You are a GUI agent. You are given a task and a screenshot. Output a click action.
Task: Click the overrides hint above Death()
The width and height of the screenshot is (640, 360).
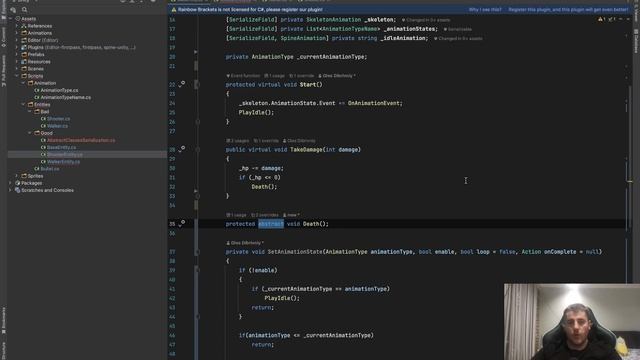pyautogui.click(x=264, y=215)
